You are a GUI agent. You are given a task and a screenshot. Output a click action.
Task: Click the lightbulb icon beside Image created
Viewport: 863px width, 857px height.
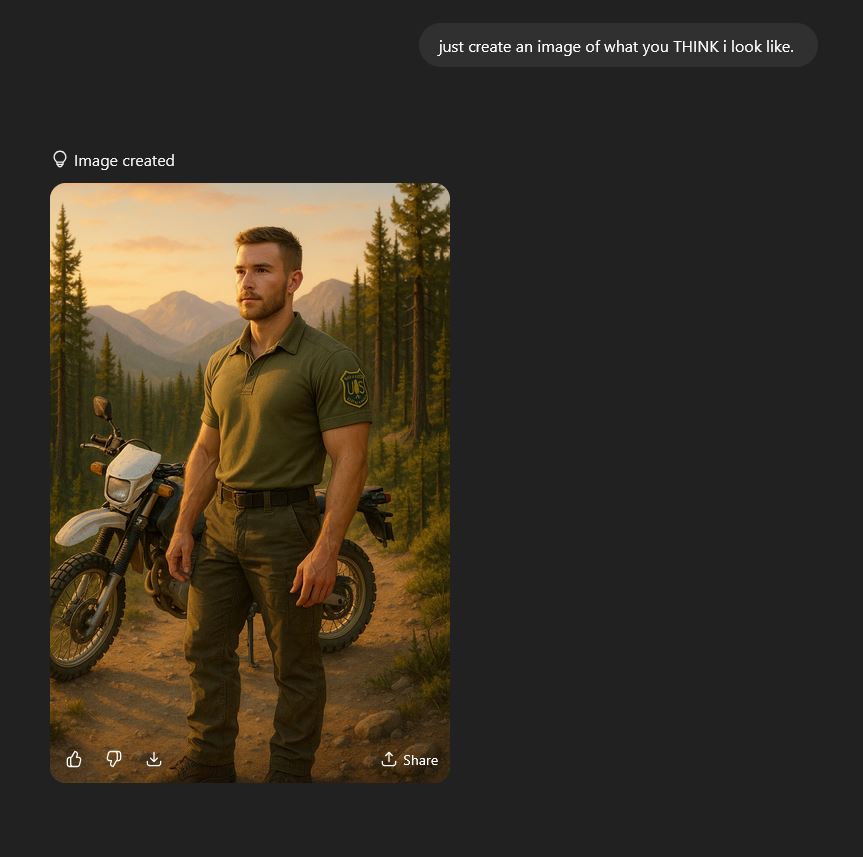(x=59, y=160)
